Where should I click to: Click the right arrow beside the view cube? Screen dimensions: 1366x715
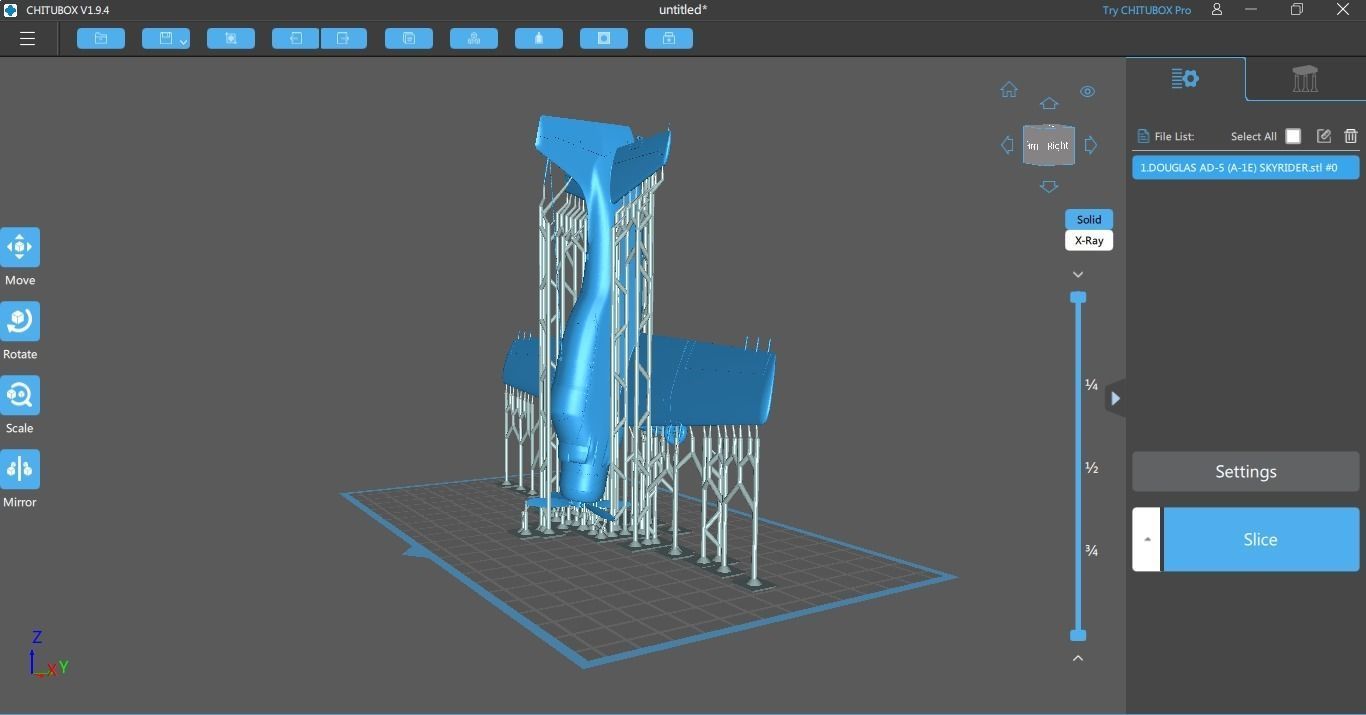tap(1090, 145)
